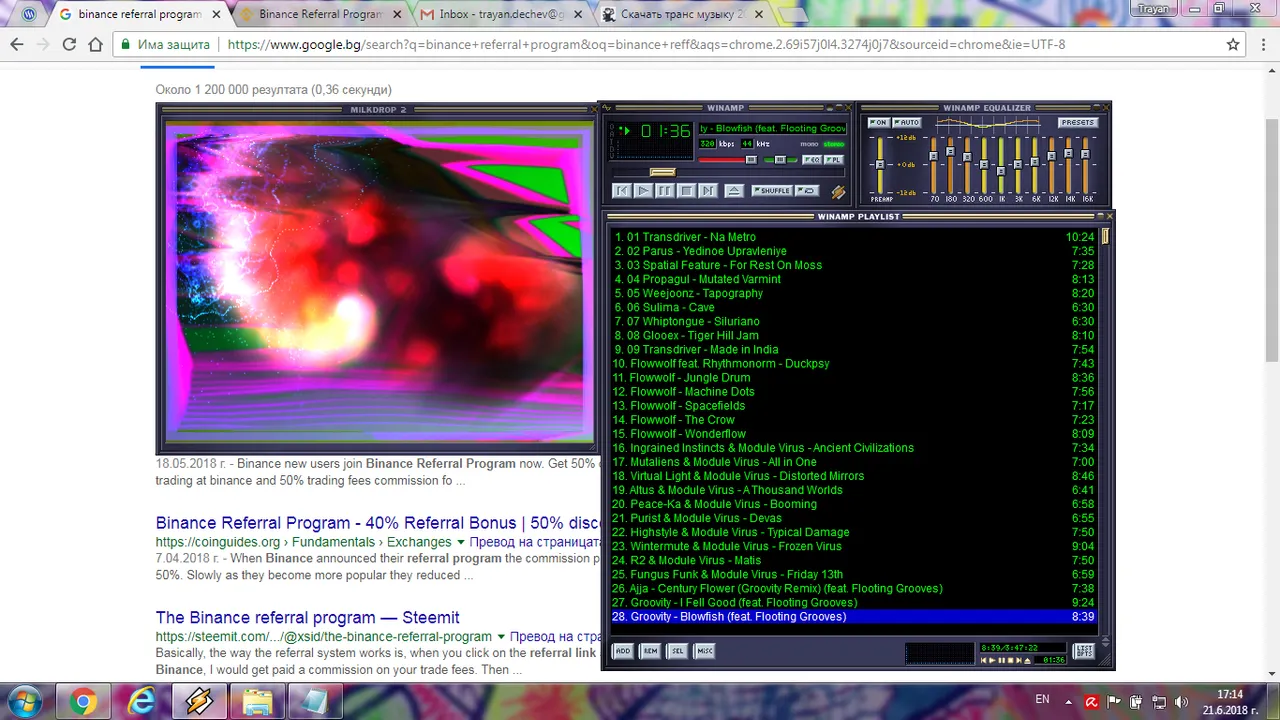Select track 16 Ancient Civilizations
The height and width of the screenshot is (720, 1280).
coord(853,448)
